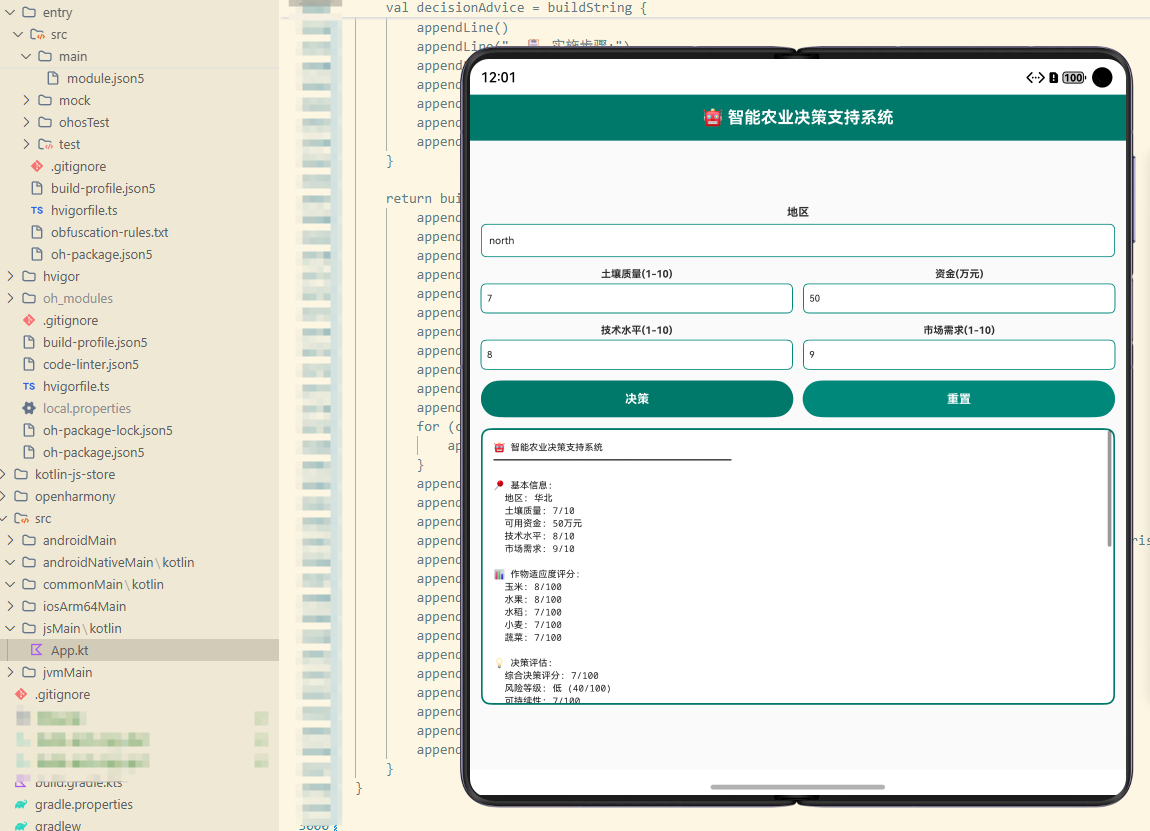Click the kotlin-js-store folder icon
Viewport: 1150px width, 831px height.
(21, 474)
